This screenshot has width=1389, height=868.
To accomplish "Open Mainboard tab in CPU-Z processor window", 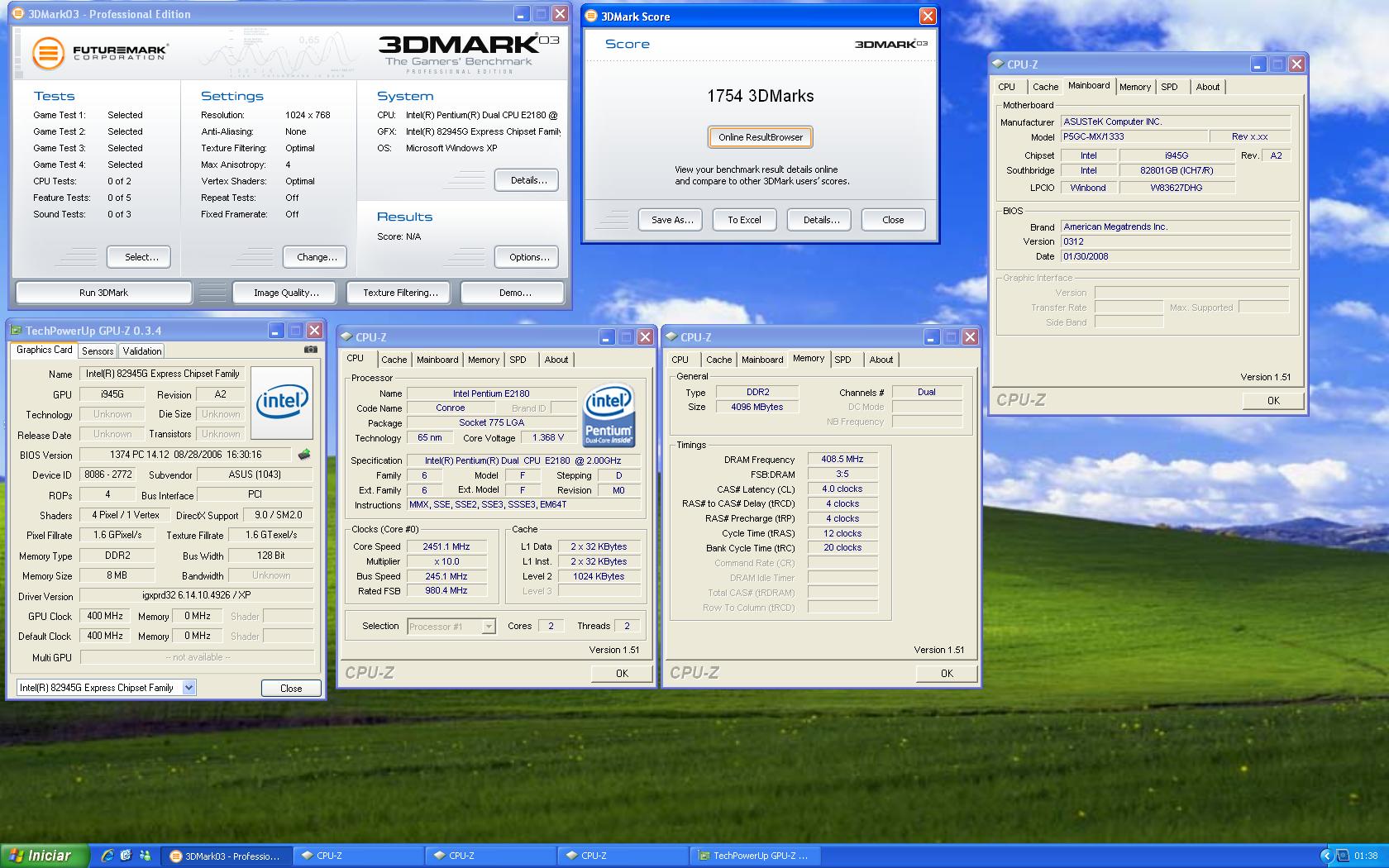I will [x=437, y=360].
